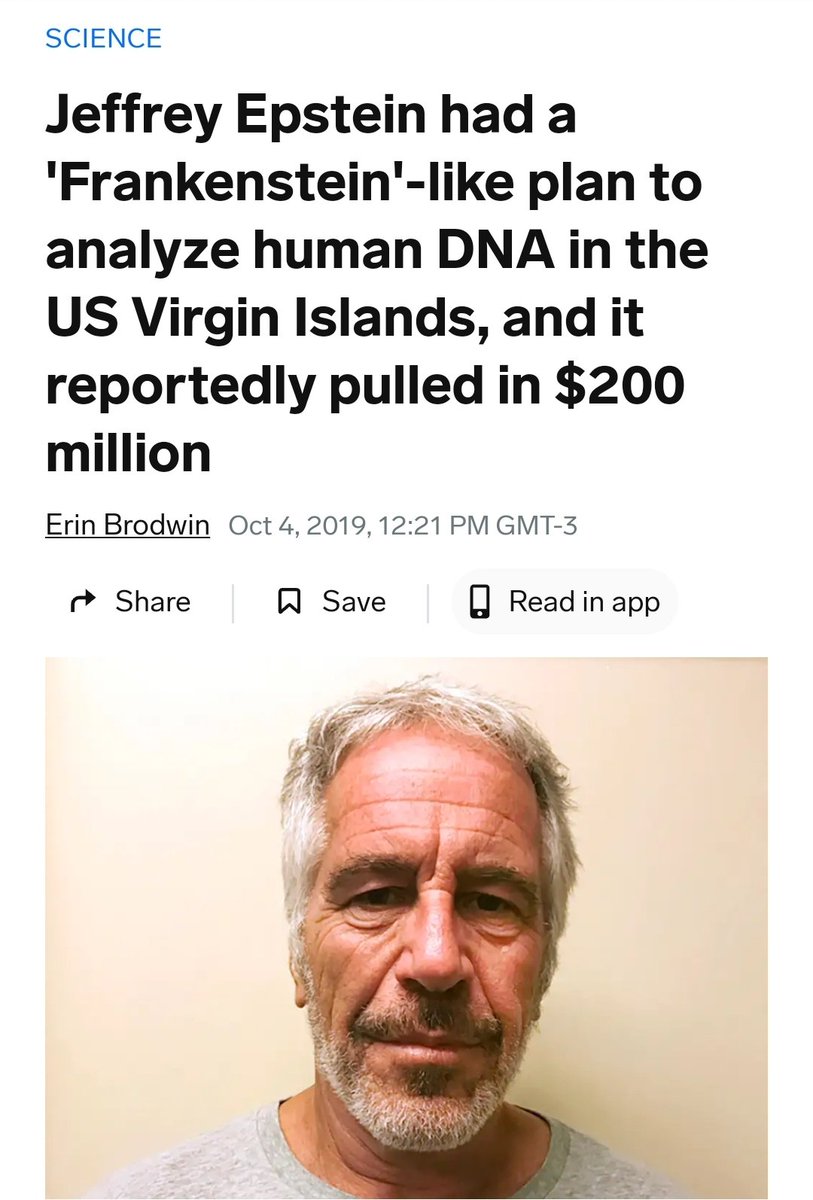Screen dimensions: 813x1200
Task: Click the "Share" text label
Action: (x=152, y=602)
